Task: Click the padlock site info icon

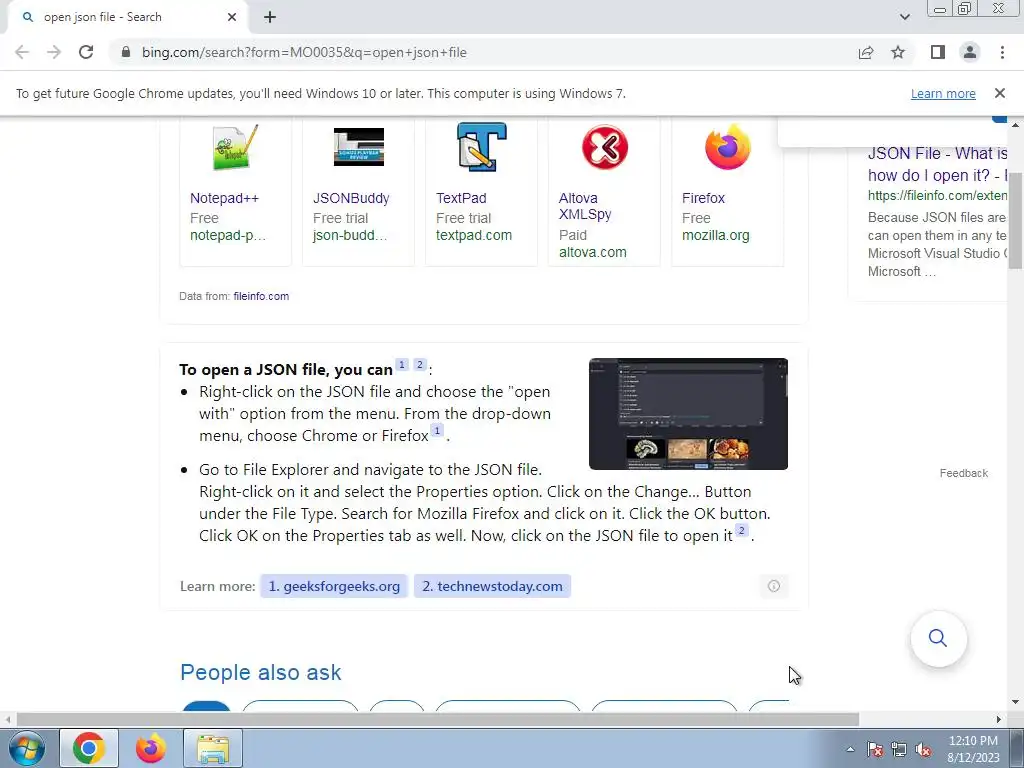Action: 126,52
